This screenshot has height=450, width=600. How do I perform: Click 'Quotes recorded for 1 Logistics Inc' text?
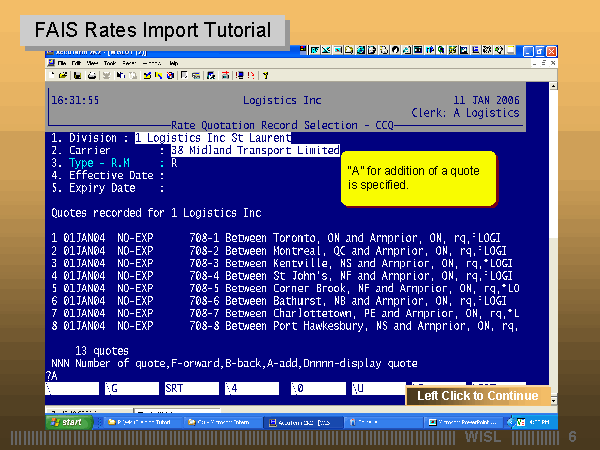(156, 213)
